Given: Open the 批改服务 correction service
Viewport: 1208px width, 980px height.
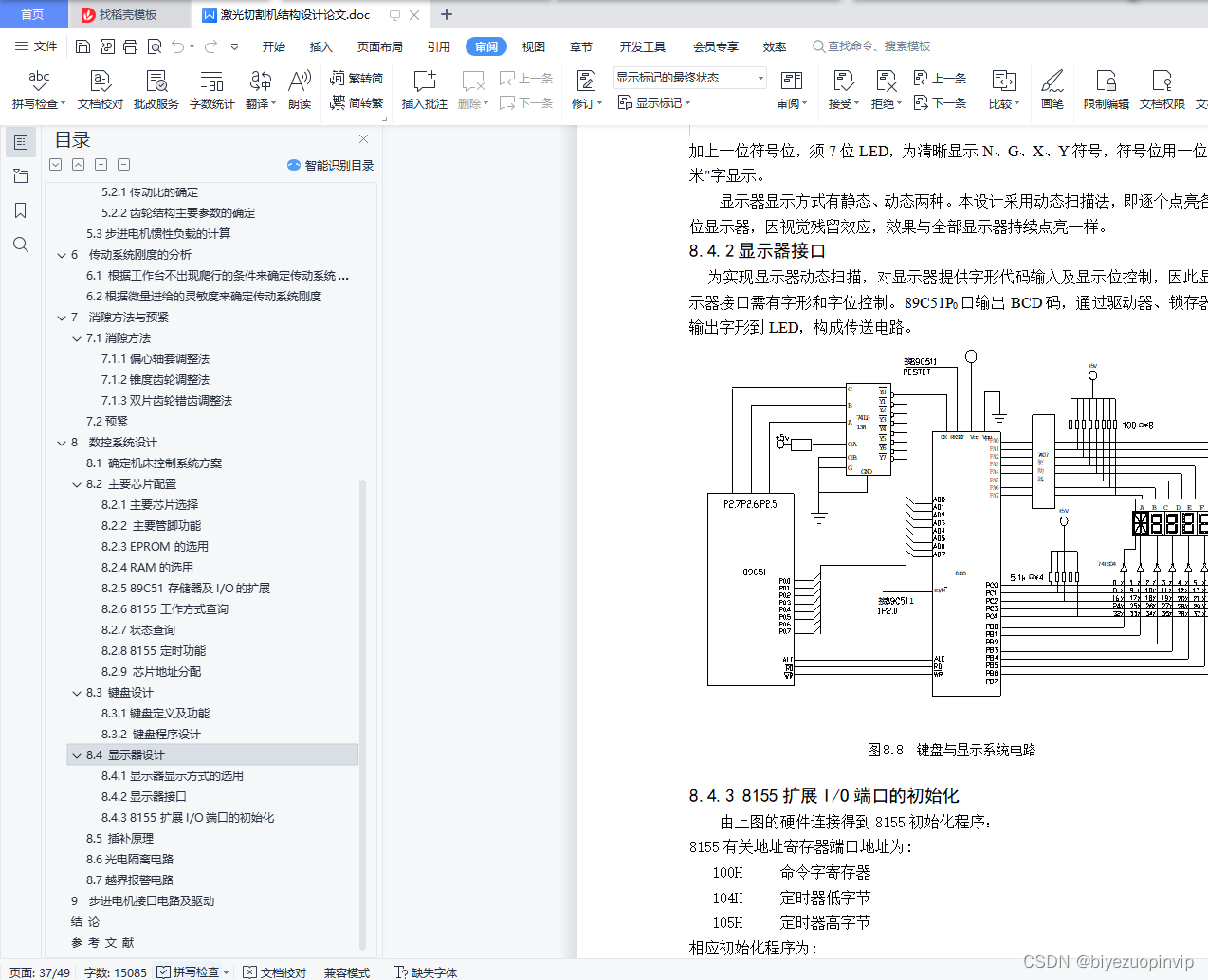Looking at the screenshot, I should pyautogui.click(x=156, y=90).
